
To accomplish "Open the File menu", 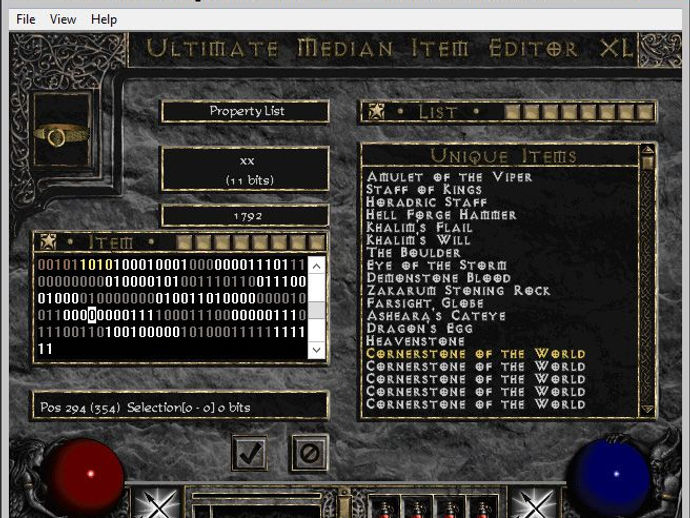I will [26, 19].
